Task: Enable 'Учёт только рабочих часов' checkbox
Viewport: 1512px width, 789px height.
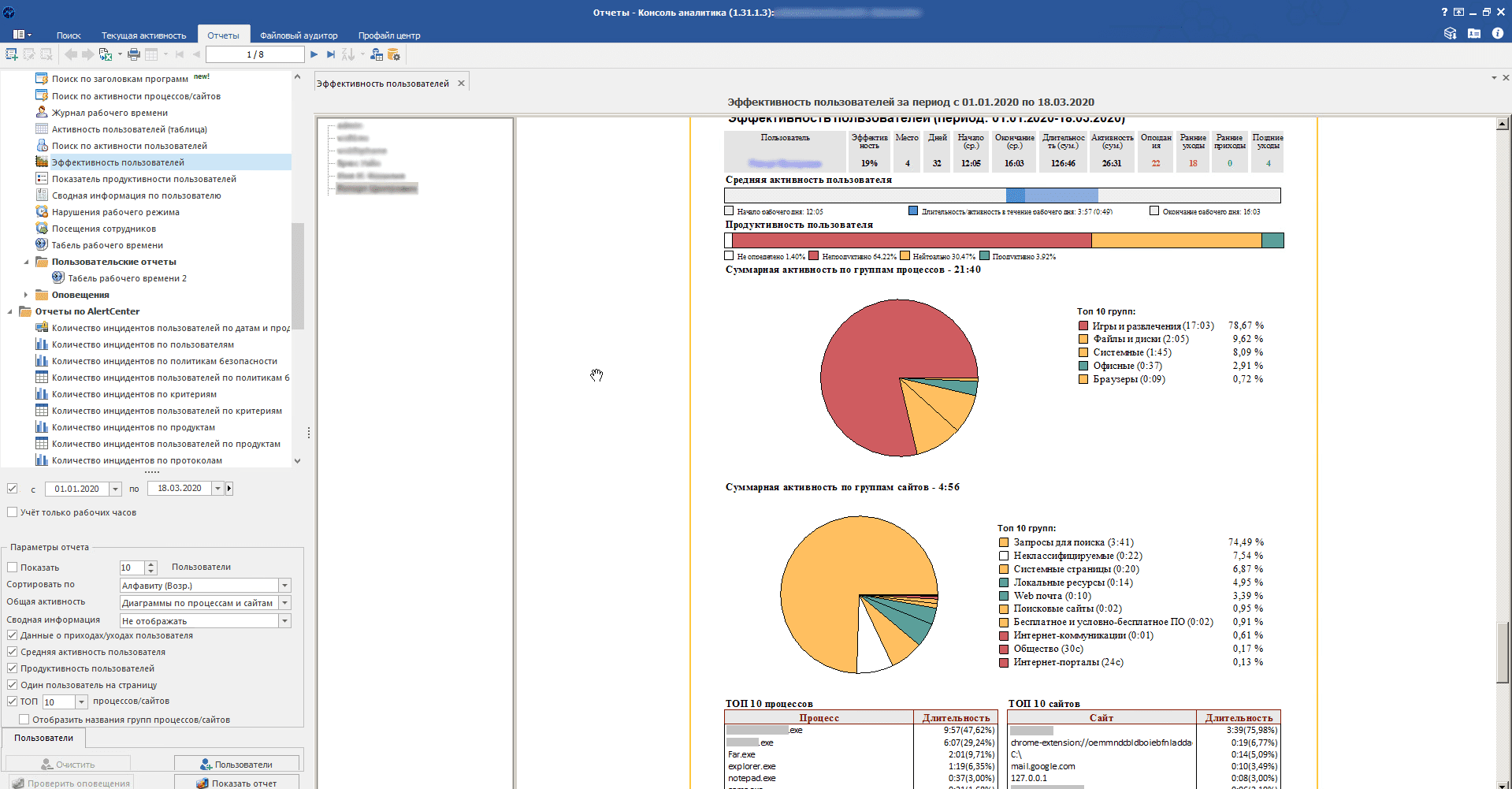Action: pyautogui.click(x=13, y=512)
